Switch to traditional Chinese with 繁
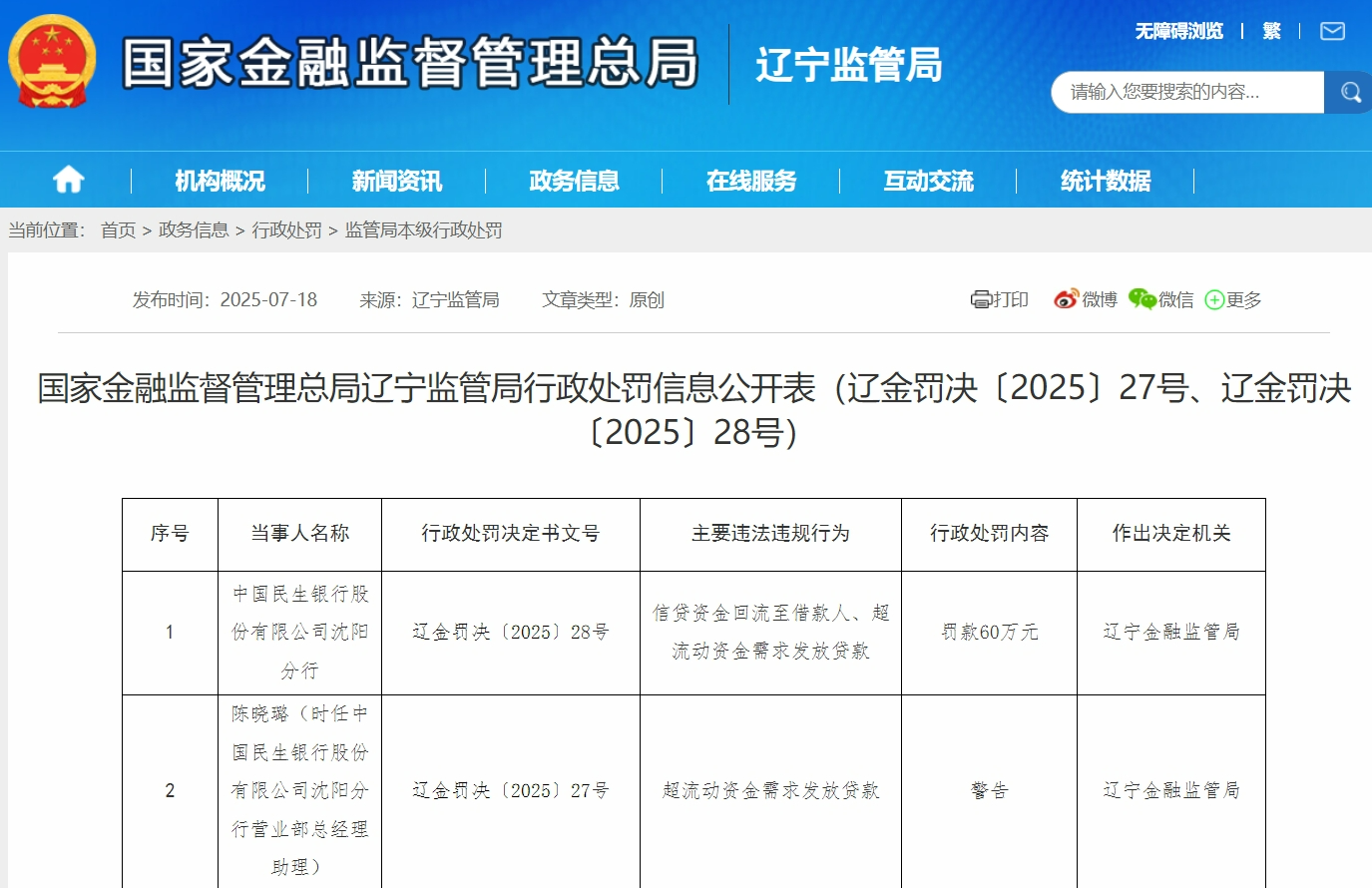 click(x=1271, y=32)
